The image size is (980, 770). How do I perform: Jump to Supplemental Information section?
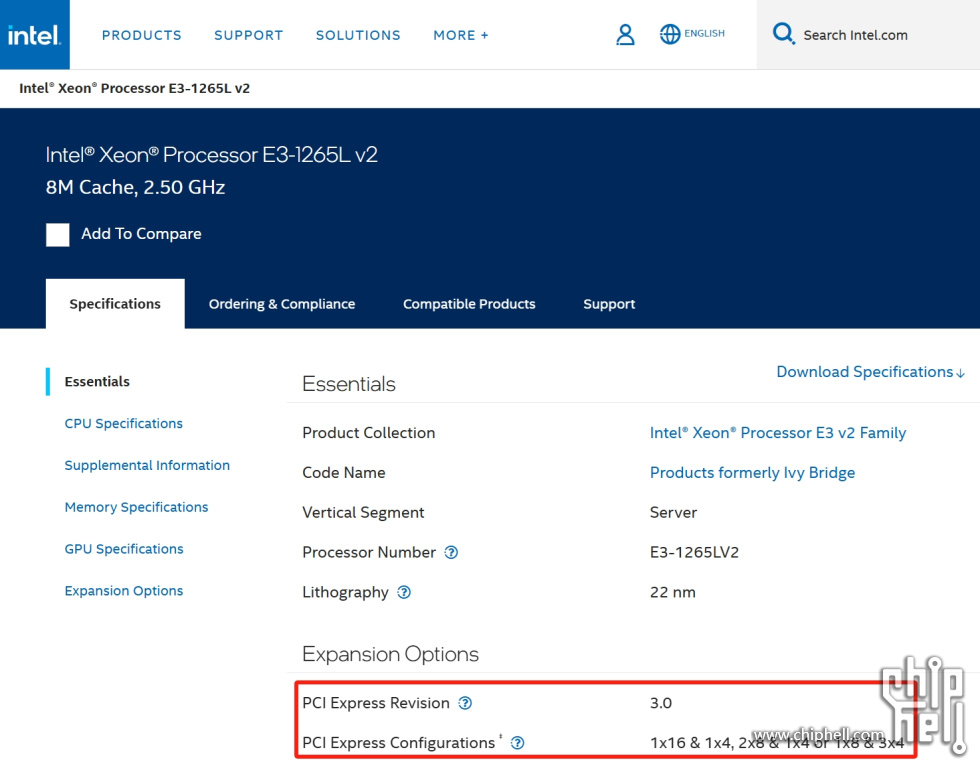pos(148,466)
